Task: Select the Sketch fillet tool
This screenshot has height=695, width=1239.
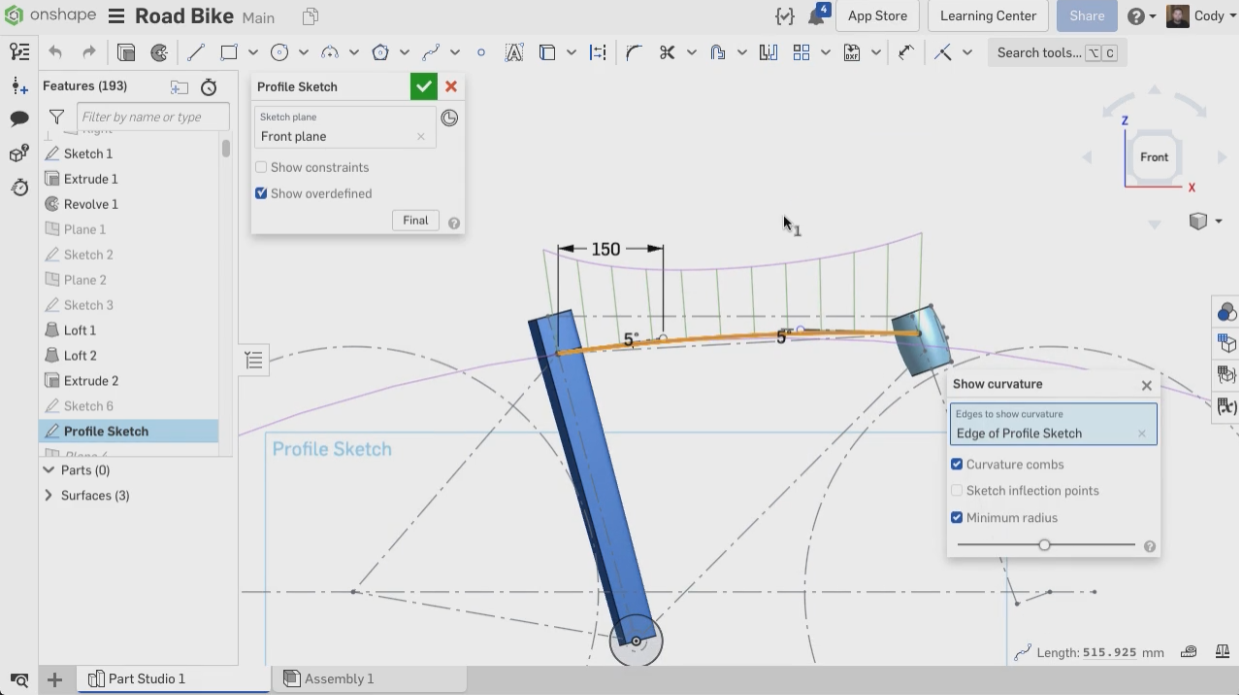Action: (634, 53)
